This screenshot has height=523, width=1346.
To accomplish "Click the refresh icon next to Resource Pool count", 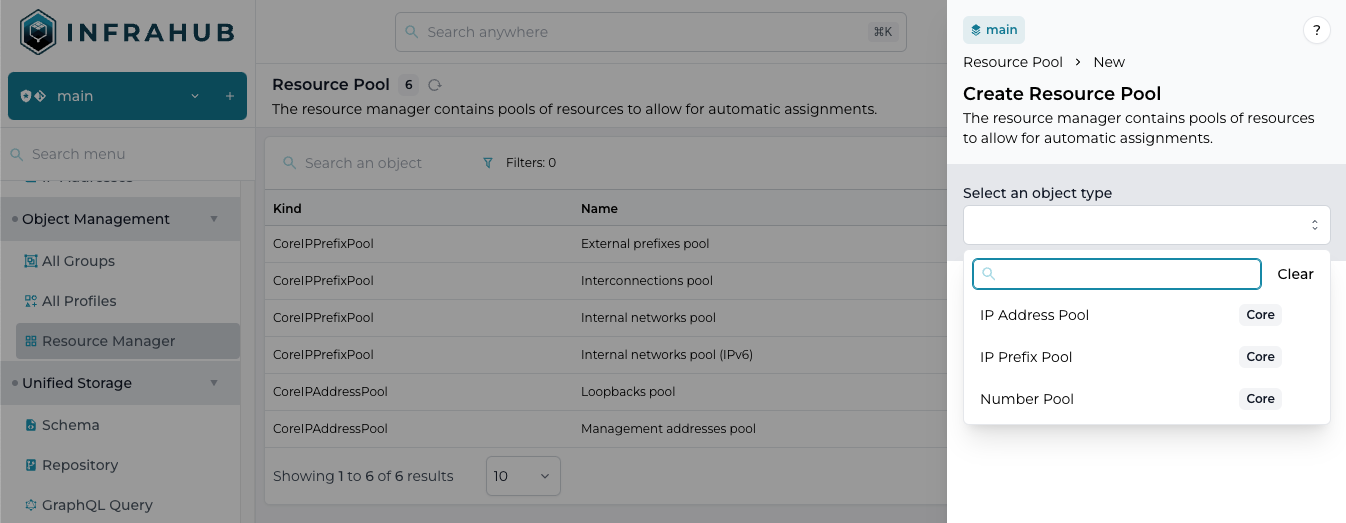I will pos(434,85).
